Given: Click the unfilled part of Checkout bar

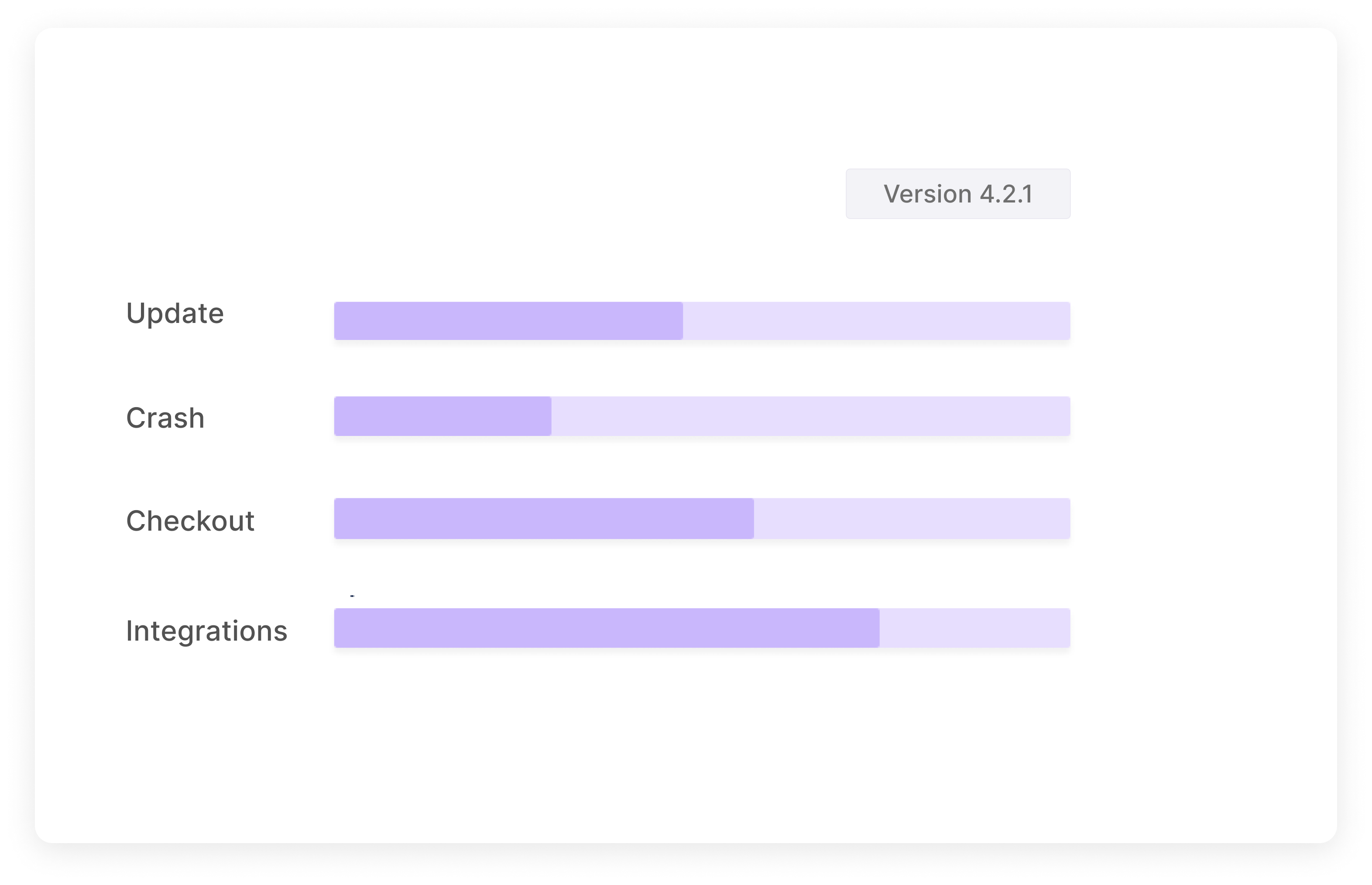Looking at the screenshot, I should click(912, 518).
